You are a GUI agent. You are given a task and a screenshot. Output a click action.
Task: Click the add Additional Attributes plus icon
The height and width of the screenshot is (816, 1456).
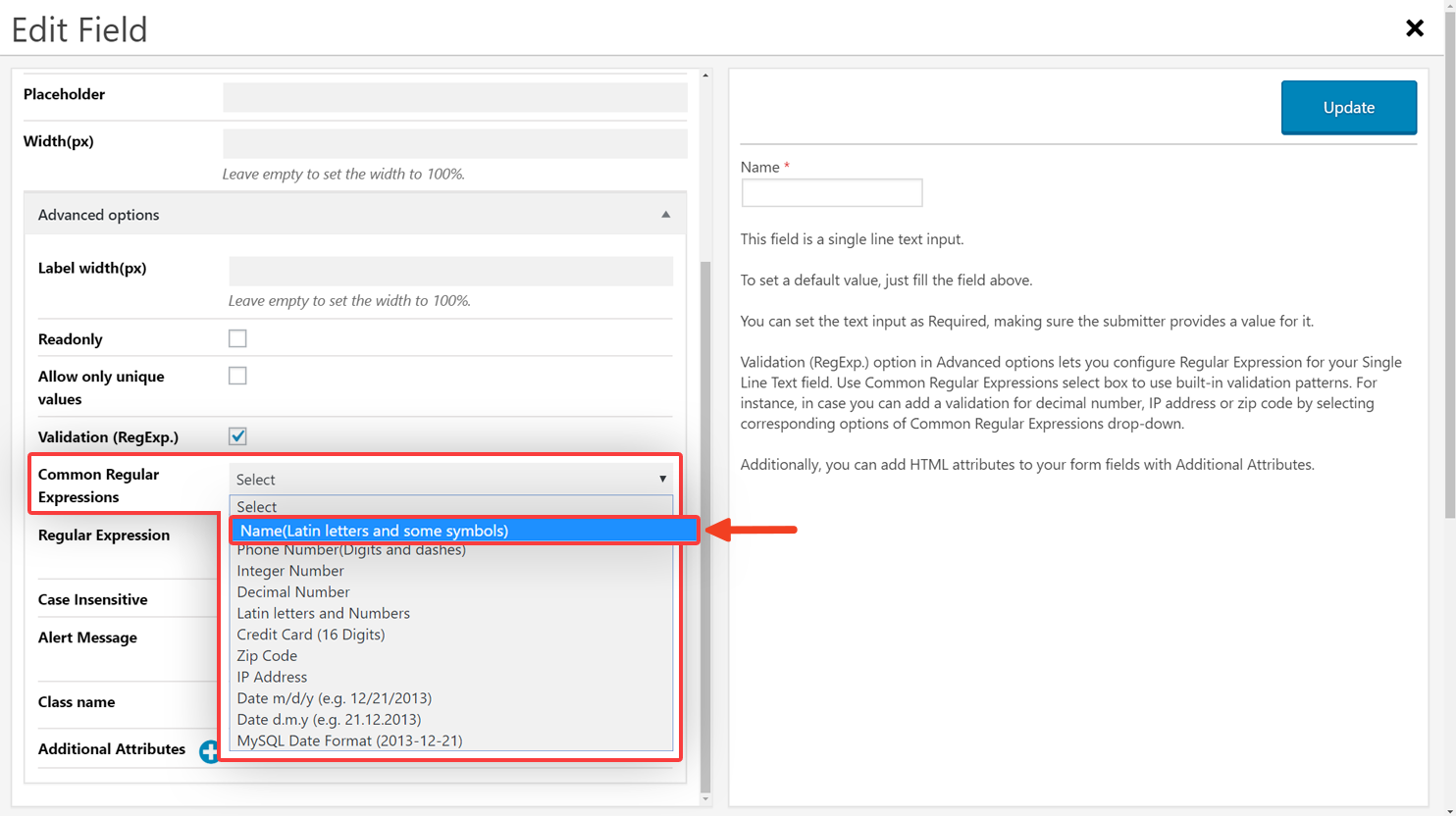(209, 751)
